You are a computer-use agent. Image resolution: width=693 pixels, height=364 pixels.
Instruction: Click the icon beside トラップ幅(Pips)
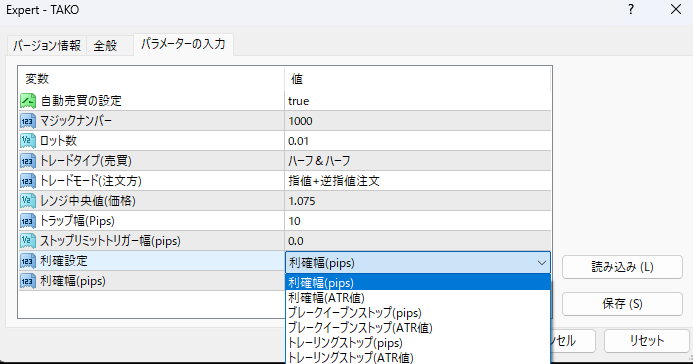(x=28, y=221)
